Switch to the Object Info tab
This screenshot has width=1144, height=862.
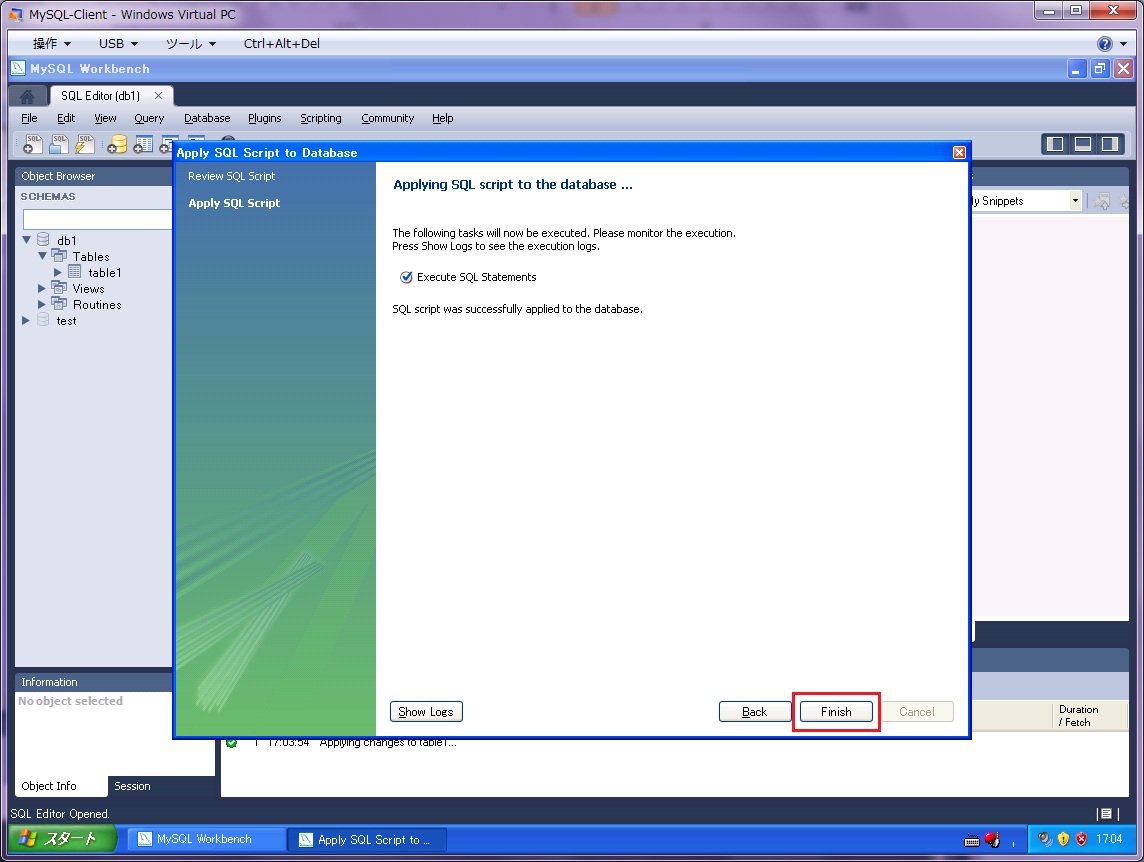tap(49, 786)
